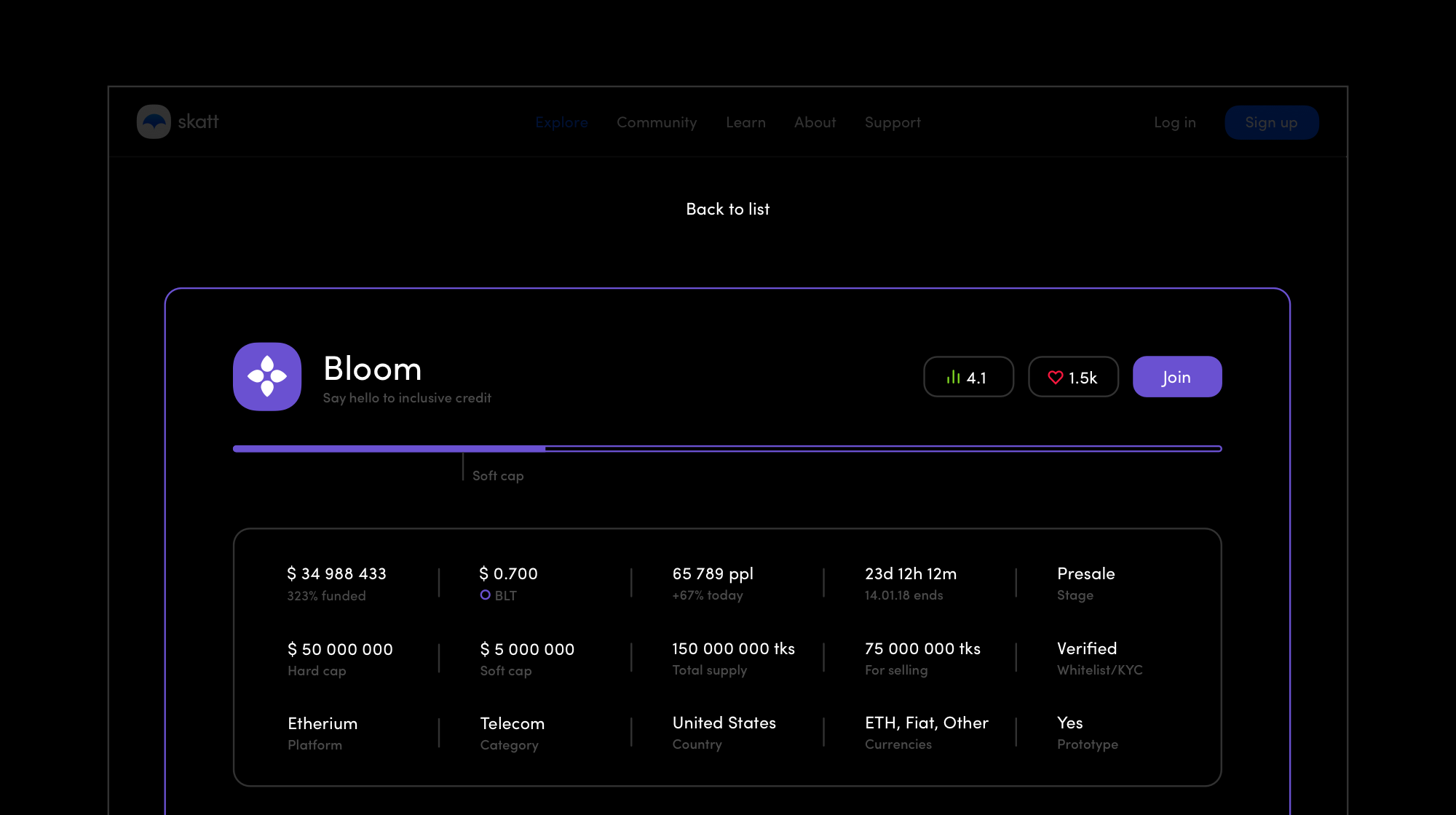Click the red heart likes icon
Viewport: 1456px width, 815px height.
tap(1055, 377)
